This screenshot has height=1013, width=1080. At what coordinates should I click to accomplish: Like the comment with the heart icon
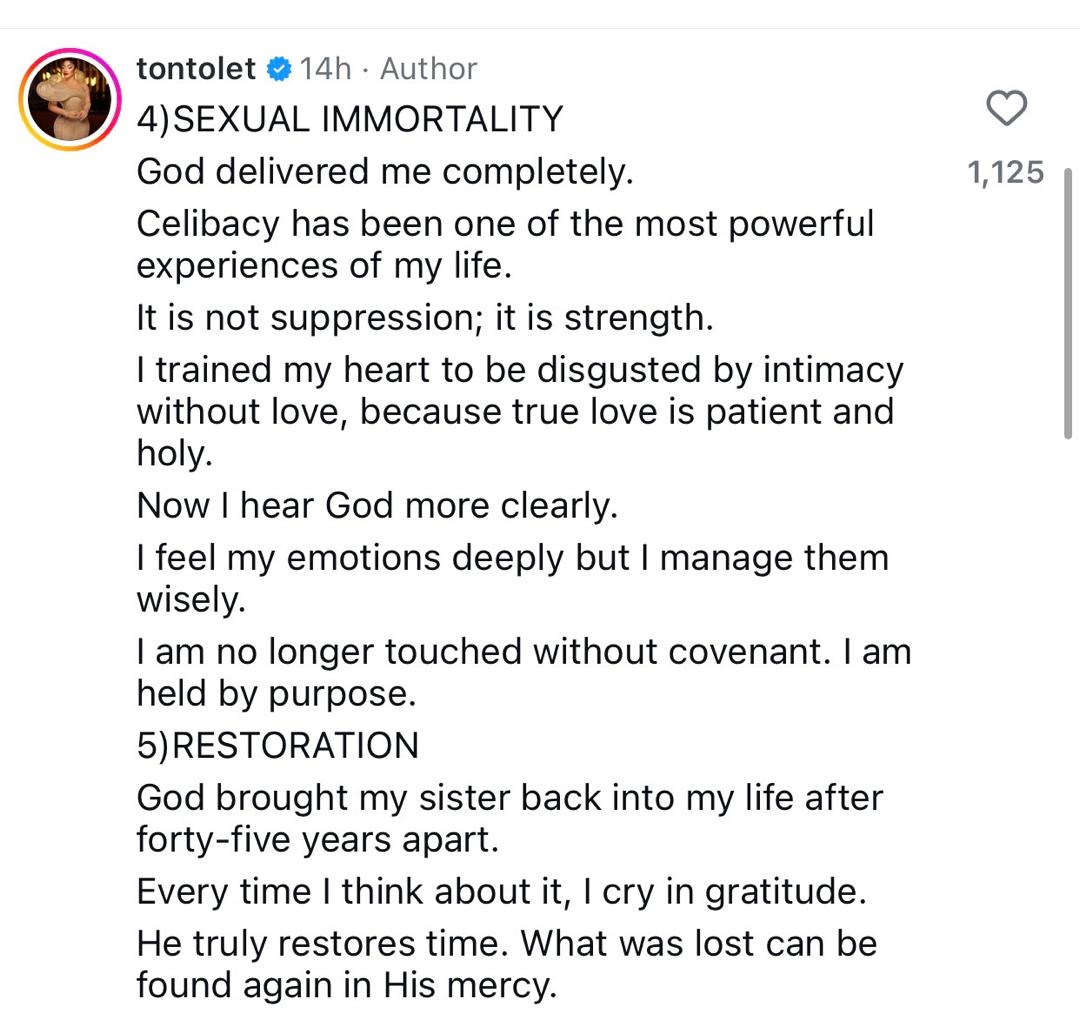click(1006, 108)
